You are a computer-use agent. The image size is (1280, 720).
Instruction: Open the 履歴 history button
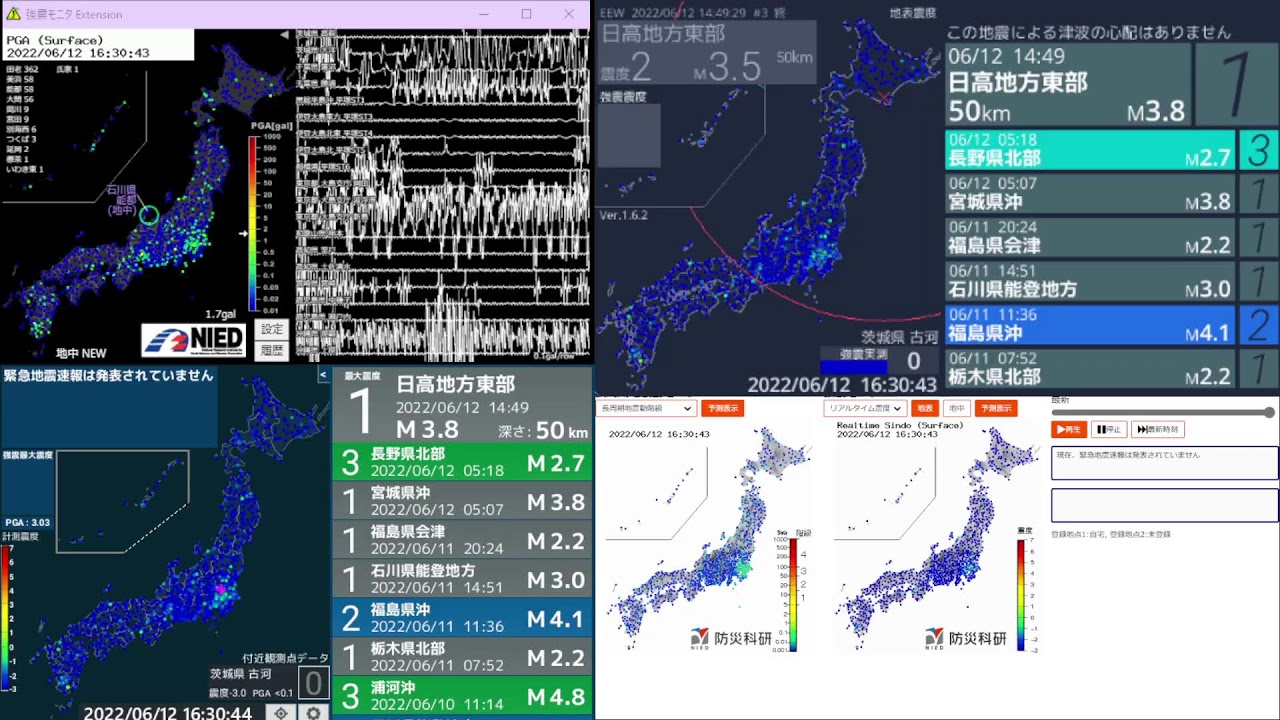tap(272, 350)
